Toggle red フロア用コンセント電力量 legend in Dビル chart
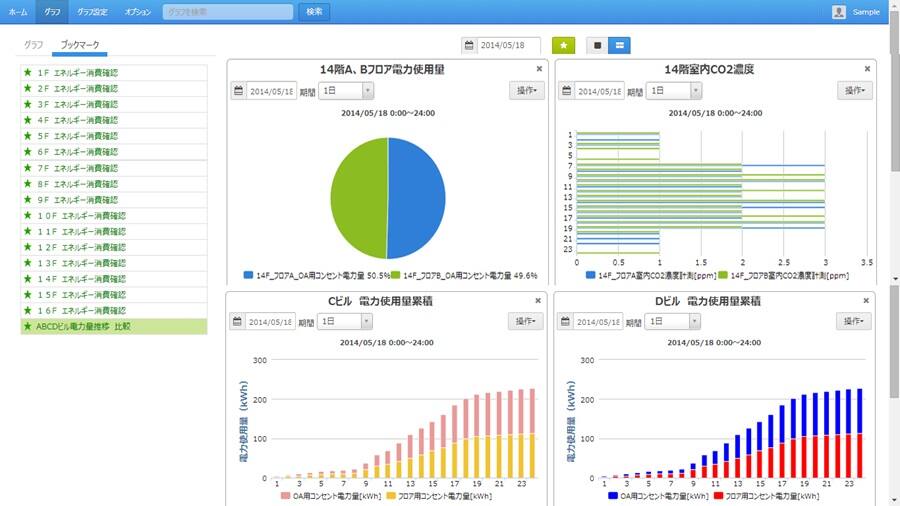This screenshot has width=900, height=506. 718,495
